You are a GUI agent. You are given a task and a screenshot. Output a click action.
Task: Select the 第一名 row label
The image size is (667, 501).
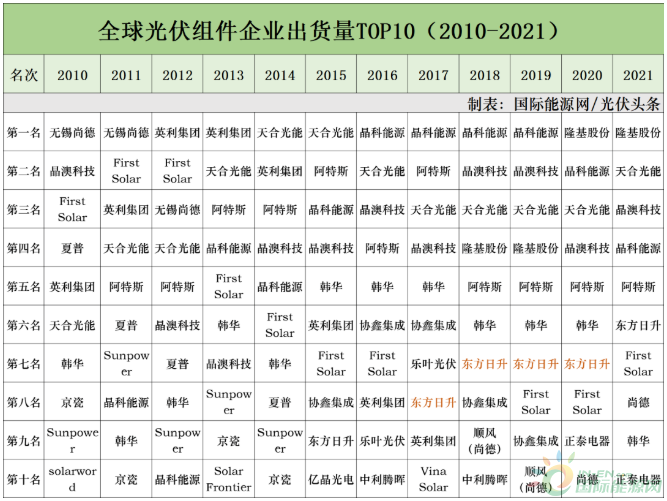click(24, 132)
